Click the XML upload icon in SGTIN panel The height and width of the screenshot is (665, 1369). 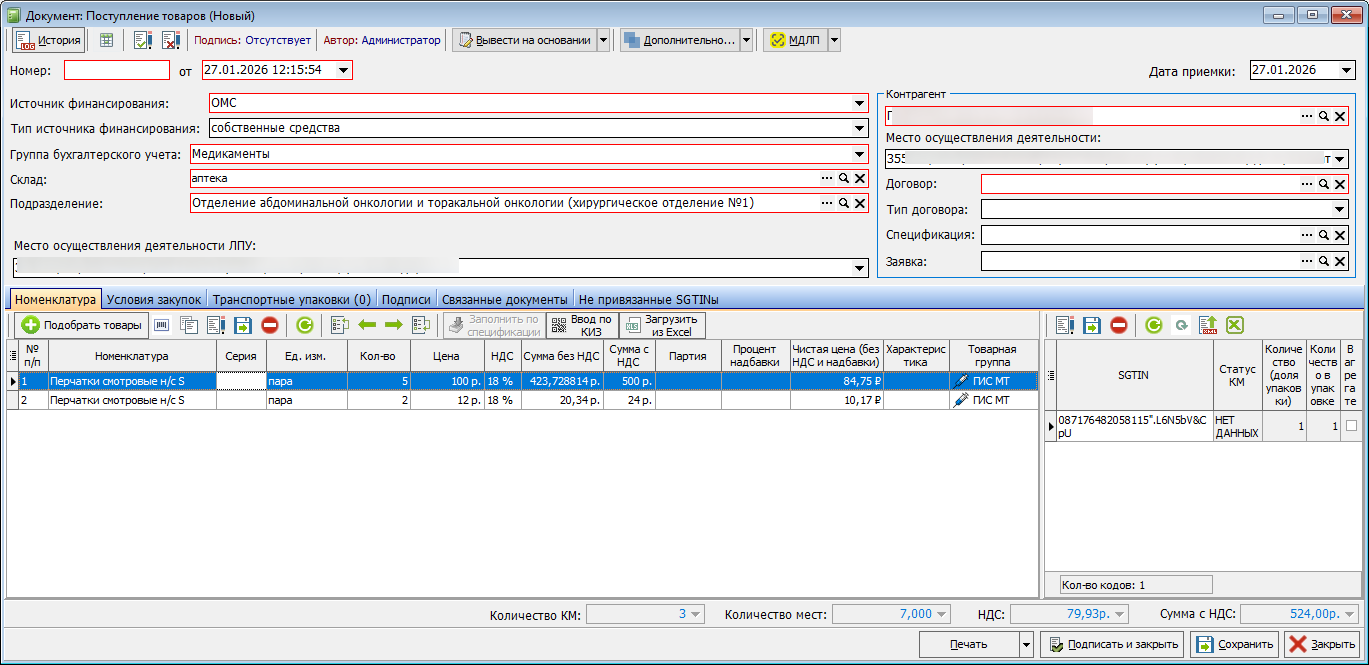[1208, 325]
